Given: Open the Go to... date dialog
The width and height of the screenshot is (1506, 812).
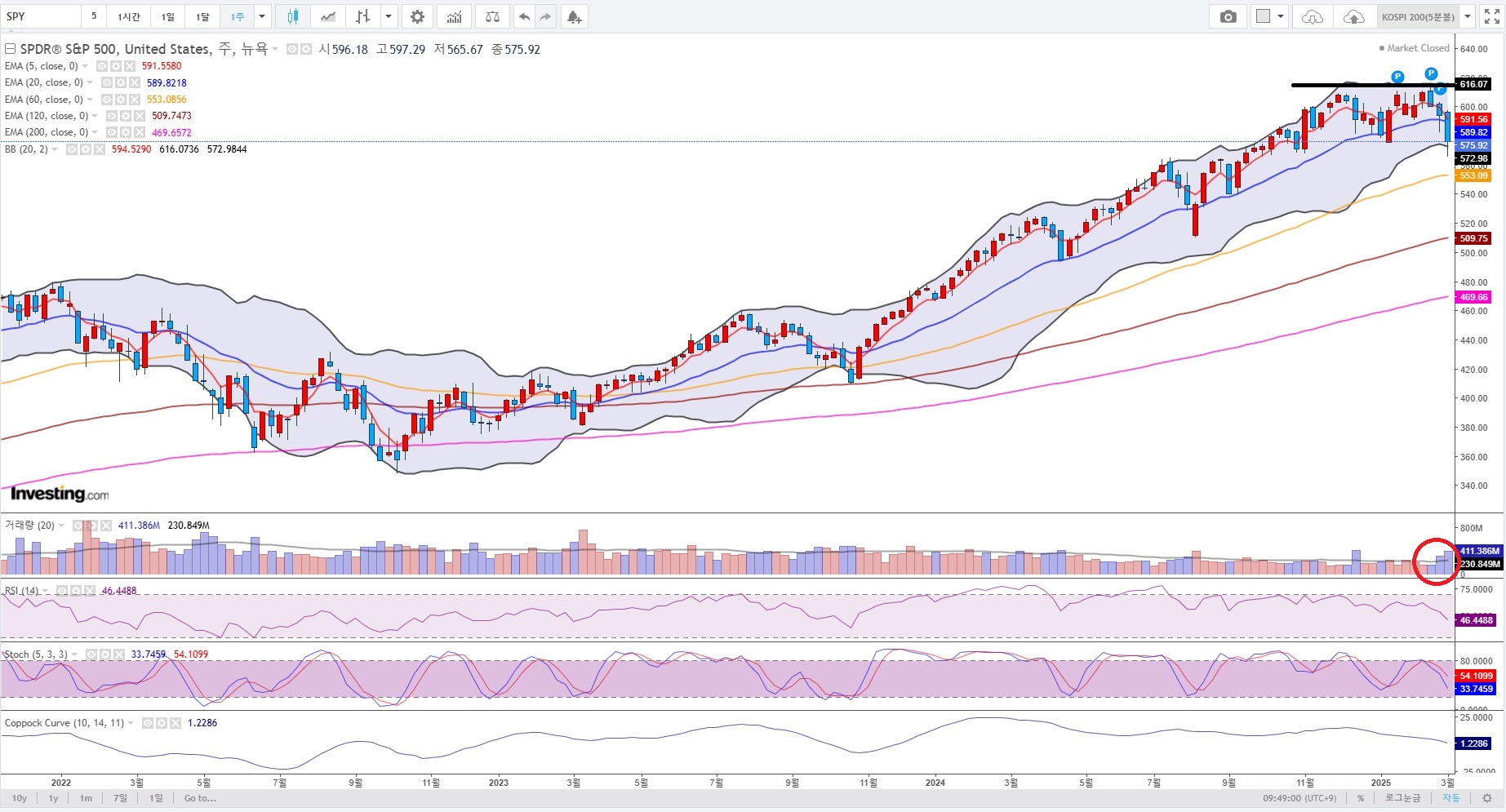Looking at the screenshot, I should pyautogui.click(x=200, y=798).
